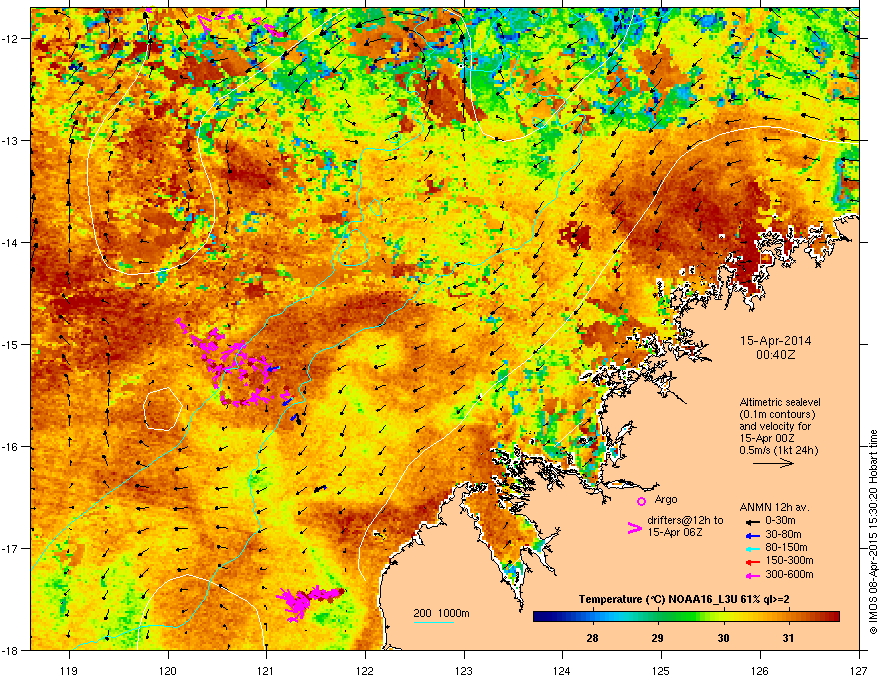Click the magenta Argo circle marker in legend
Image resolution: width=880 pixels, height=680 pixels.
point(641,501)
